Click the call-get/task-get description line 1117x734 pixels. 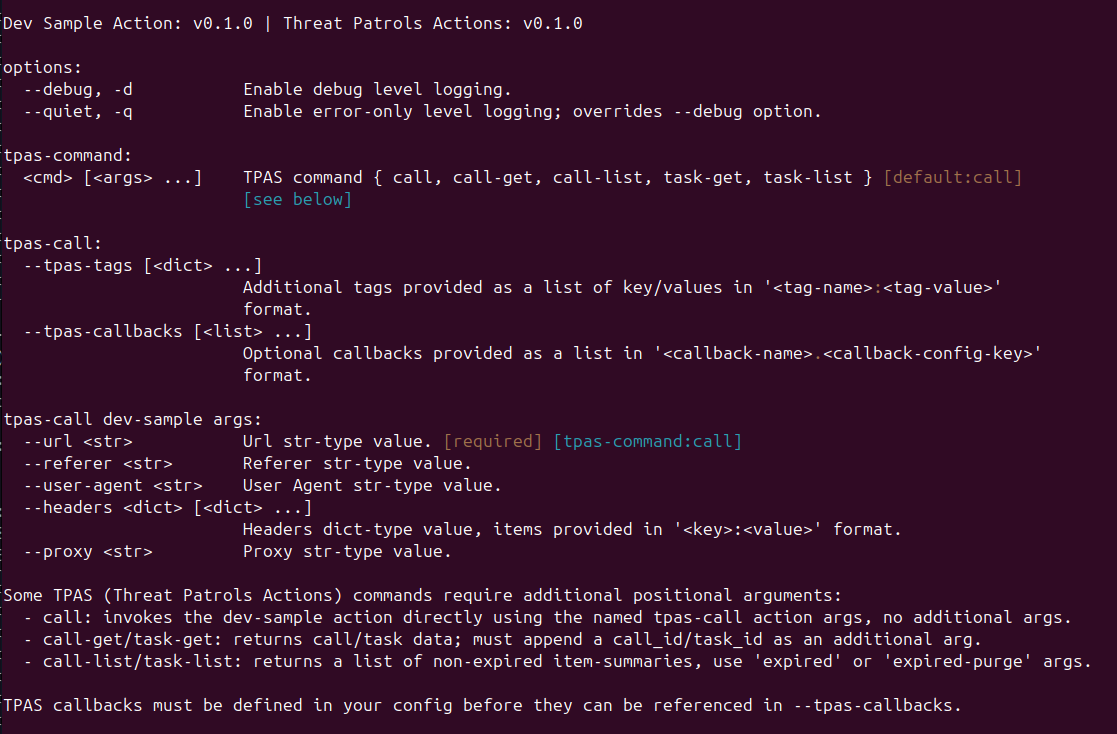coord(502,640)
